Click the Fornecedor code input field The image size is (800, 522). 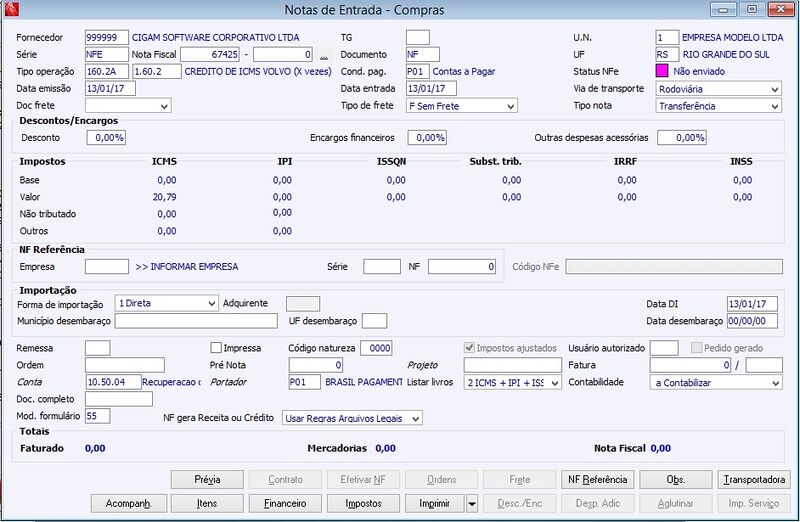pos(107,38)
